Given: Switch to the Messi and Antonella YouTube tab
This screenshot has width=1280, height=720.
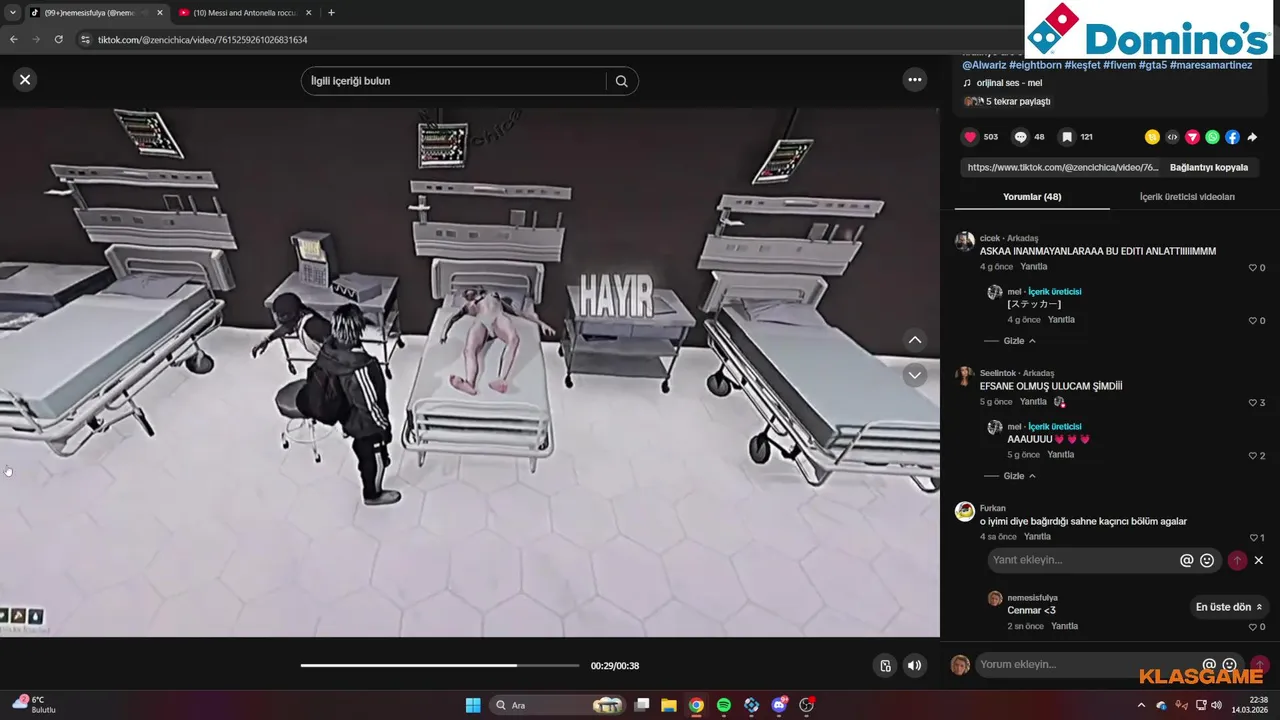Looking at the screenshot, I should tap(245, 13).
